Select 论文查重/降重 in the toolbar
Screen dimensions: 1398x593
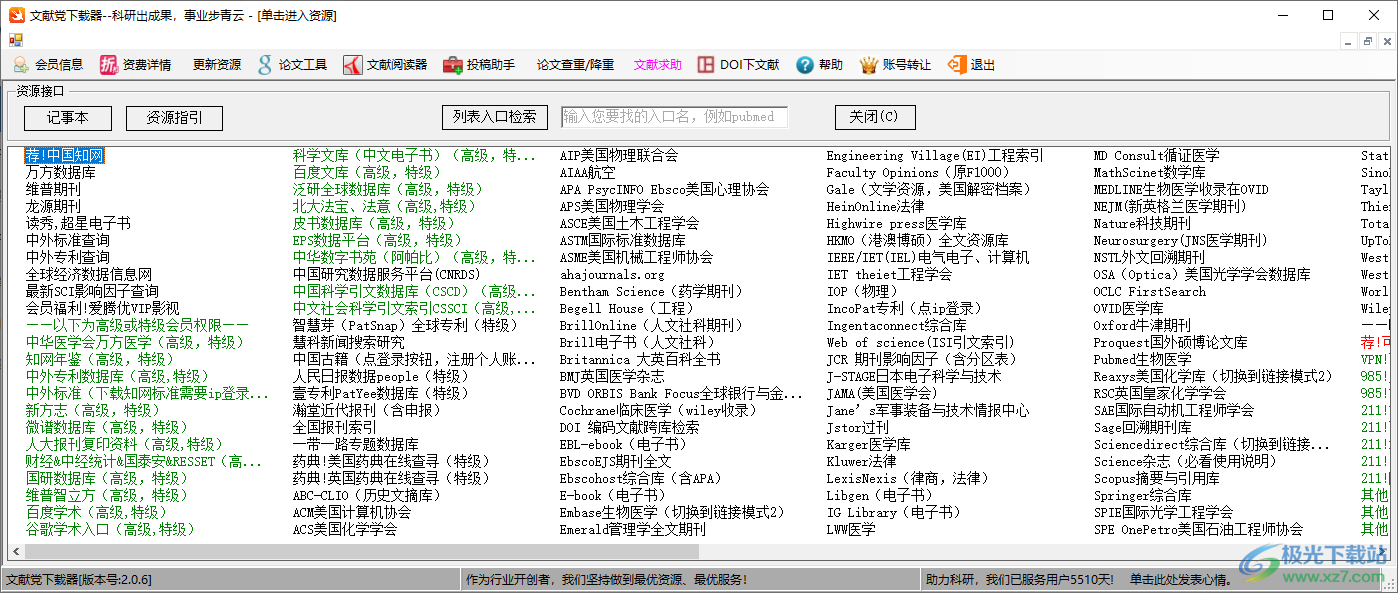pyautogui.click(x=575, y=65)
